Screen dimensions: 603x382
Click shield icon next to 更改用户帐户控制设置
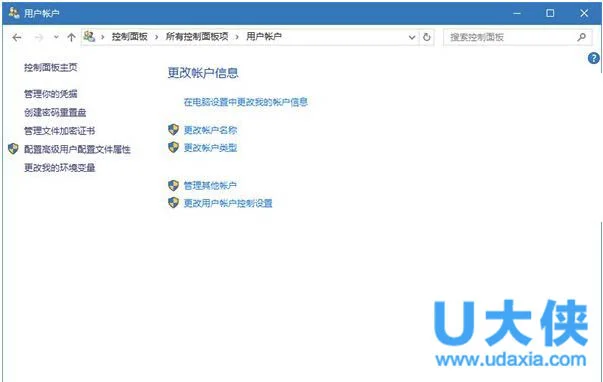(173, 202)
